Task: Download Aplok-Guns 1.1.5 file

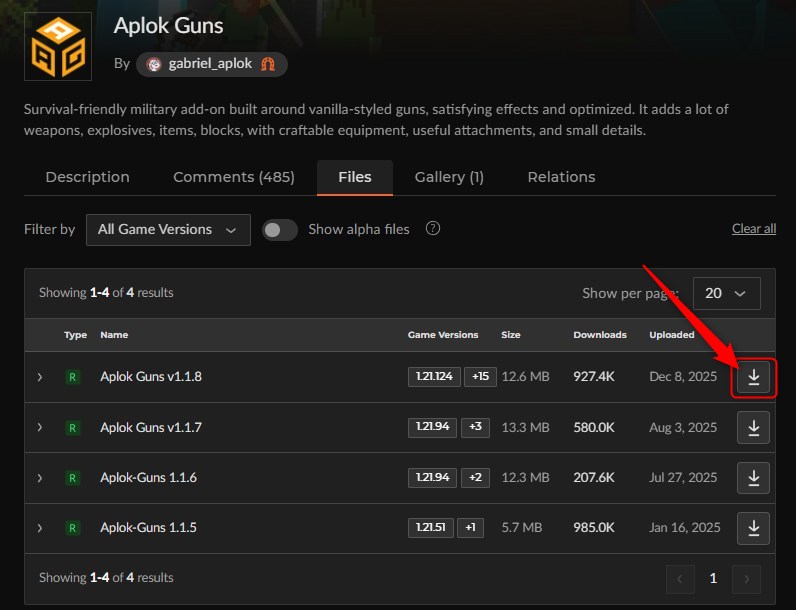Action: (x=753, y=528)
